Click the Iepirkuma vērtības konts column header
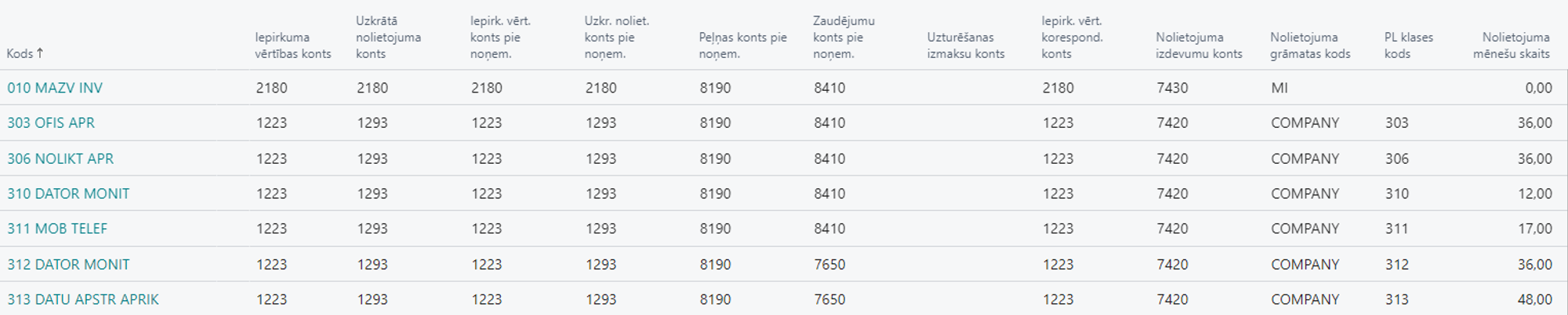Image resolution: width=1568 pixels, height=315 pixels. tap(292, 45)
